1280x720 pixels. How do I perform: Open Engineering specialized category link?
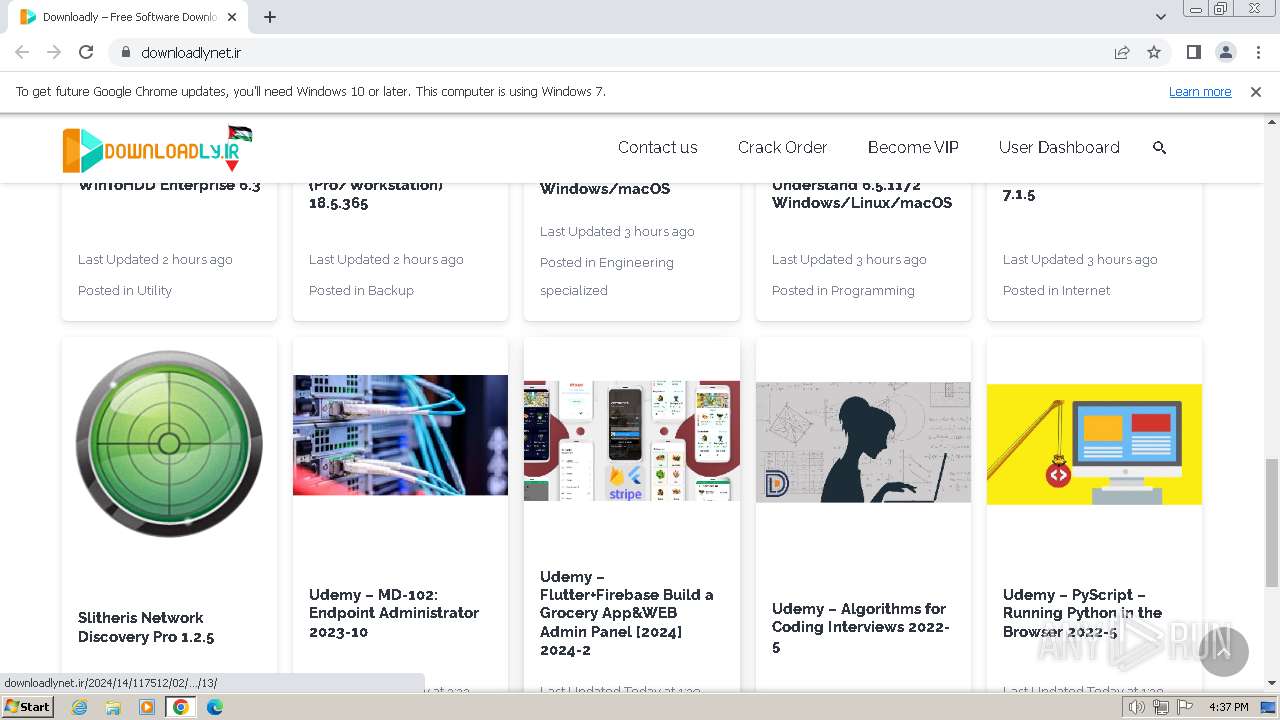pyautogui.click(x=607, y=276)
